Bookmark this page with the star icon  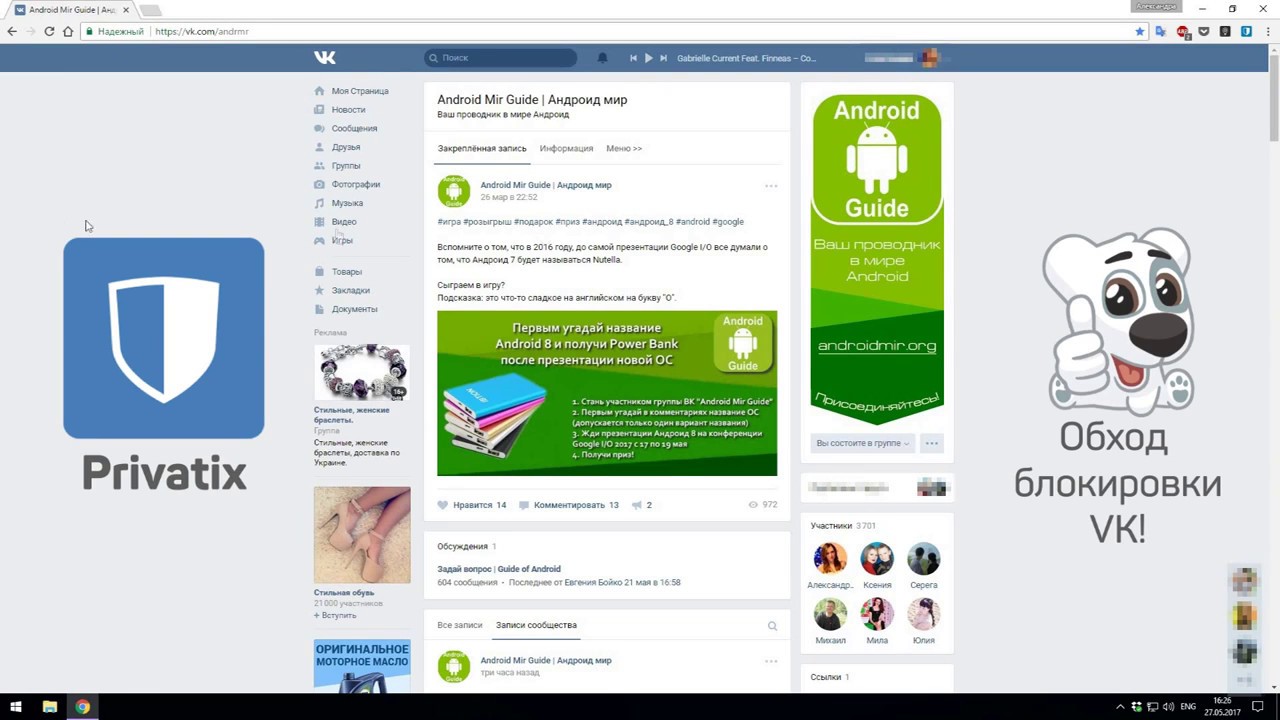click(x=1140, y=32)
